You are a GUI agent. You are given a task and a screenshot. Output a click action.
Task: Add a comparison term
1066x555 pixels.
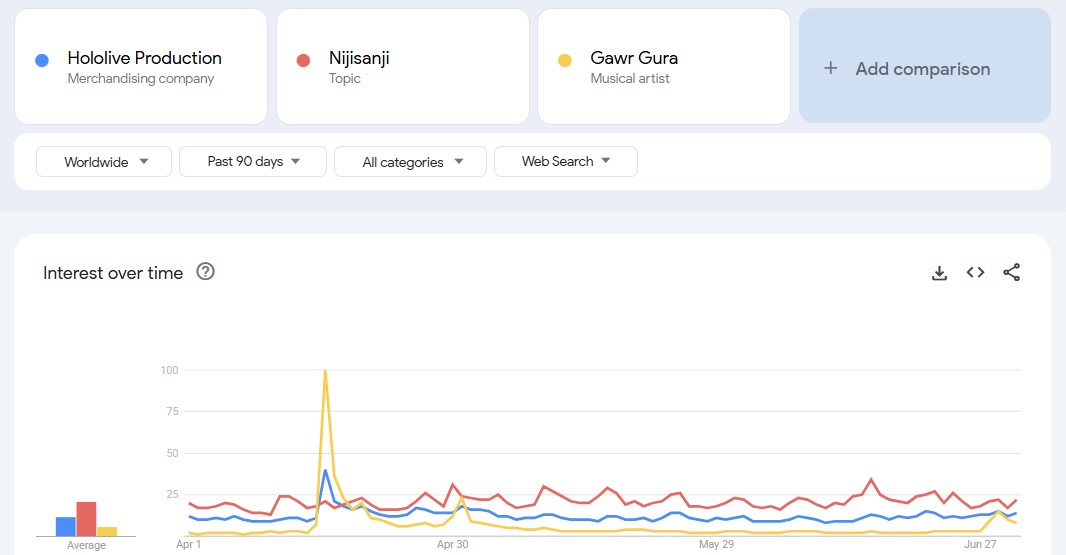coord(925,66)
